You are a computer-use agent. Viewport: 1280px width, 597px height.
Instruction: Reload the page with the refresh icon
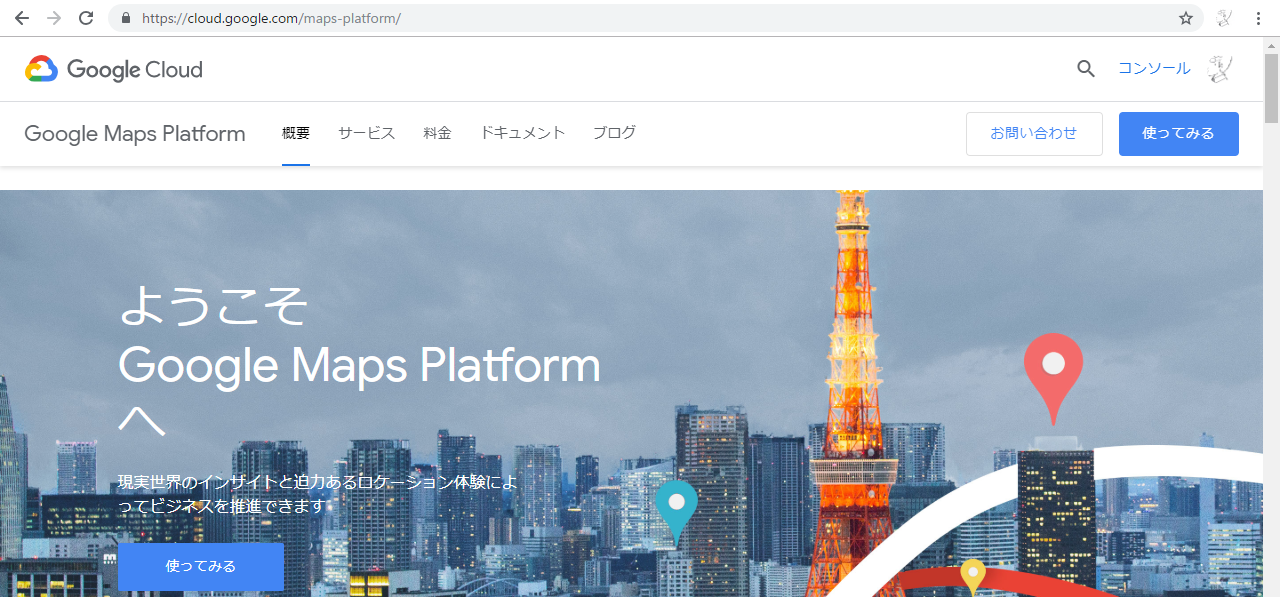pos(86,18)
